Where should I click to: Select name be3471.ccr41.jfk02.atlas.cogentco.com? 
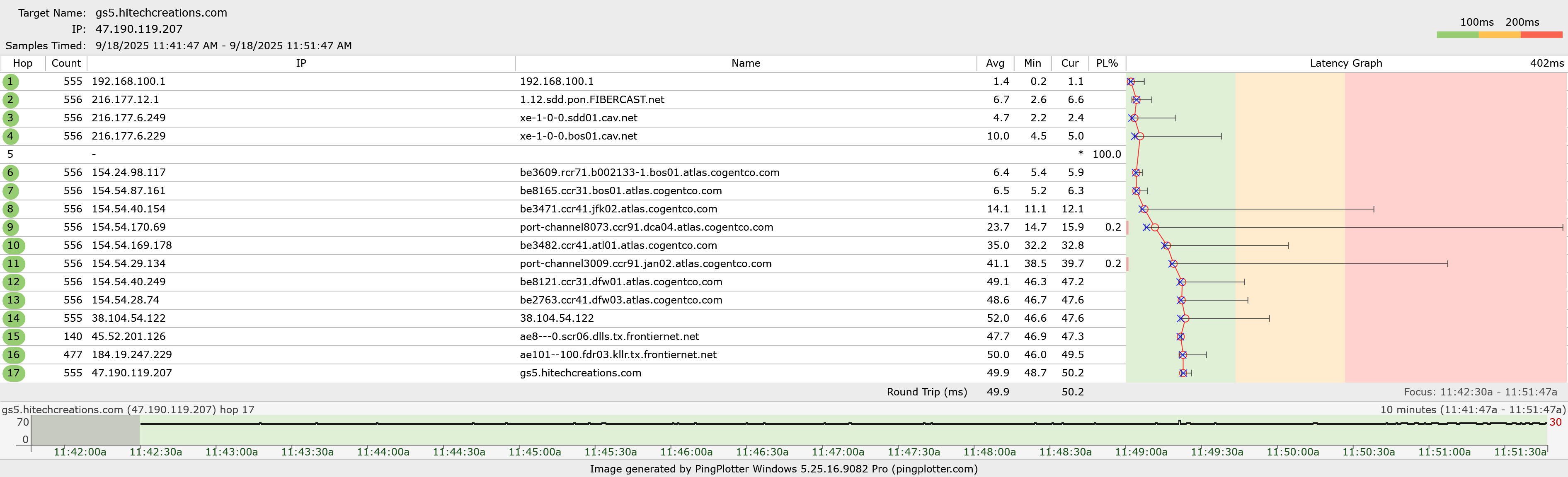tap(618, 209)
